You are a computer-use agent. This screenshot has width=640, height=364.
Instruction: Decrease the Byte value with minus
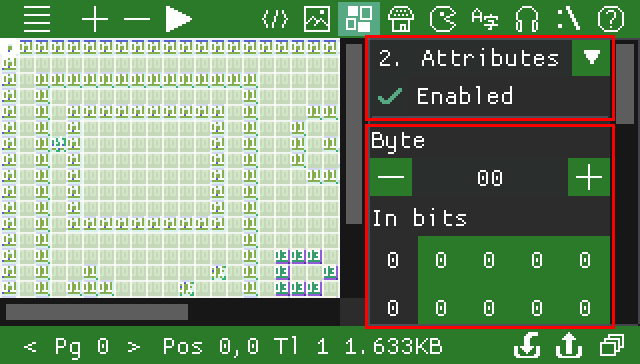tap(391, 177)
